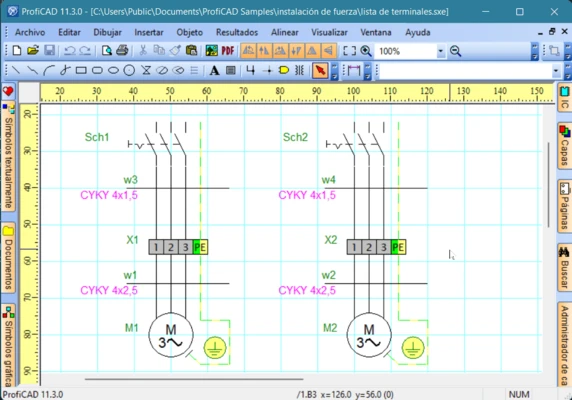Open the empty combo box dropdown arrow
The image size is (572, 400).
pos(556,71)
